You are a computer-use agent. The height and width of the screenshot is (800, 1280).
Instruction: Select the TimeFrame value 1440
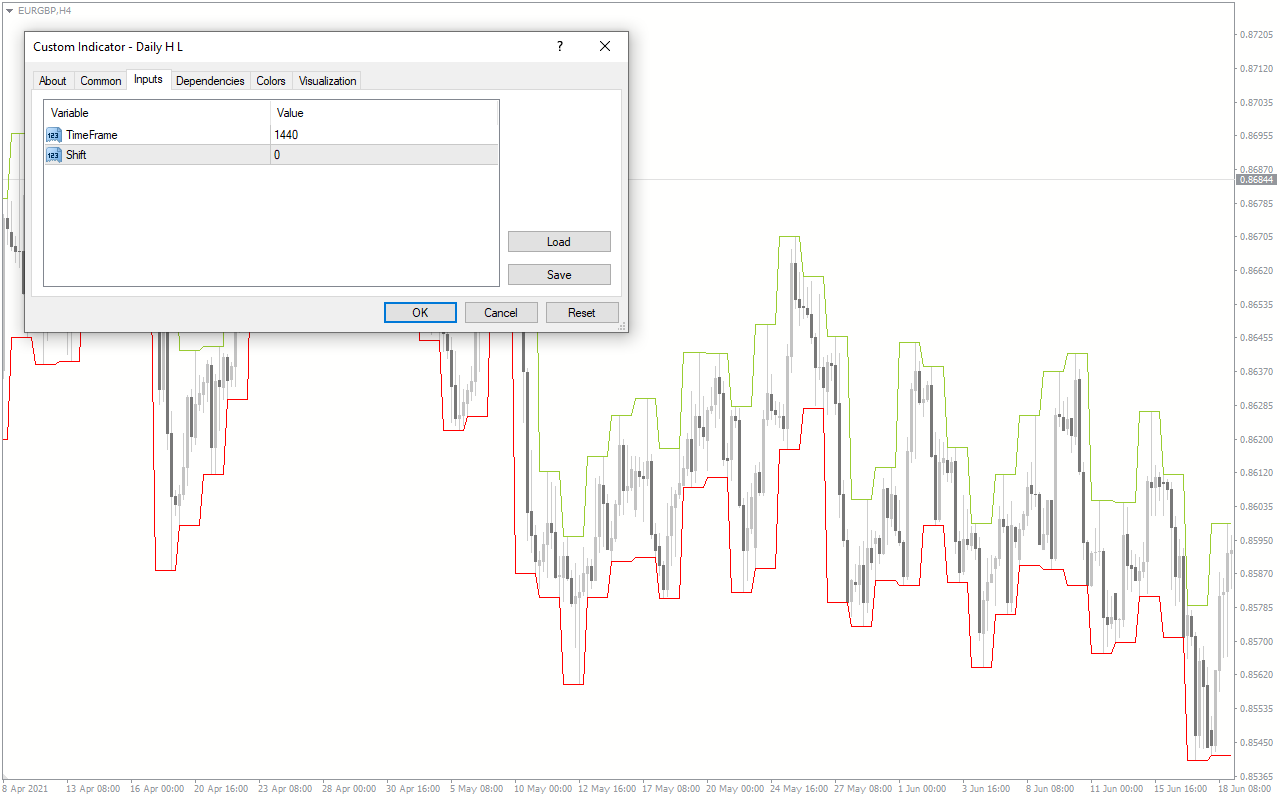[384, 135]
